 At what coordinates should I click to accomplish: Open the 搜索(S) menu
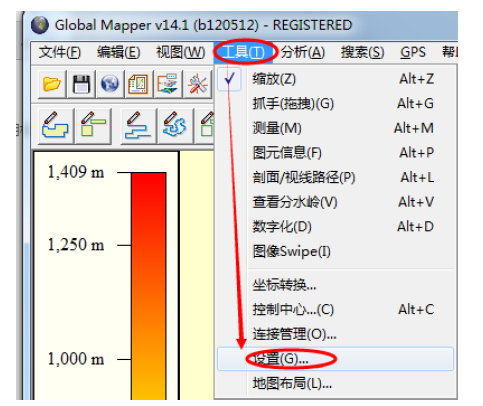click(362, 52)
